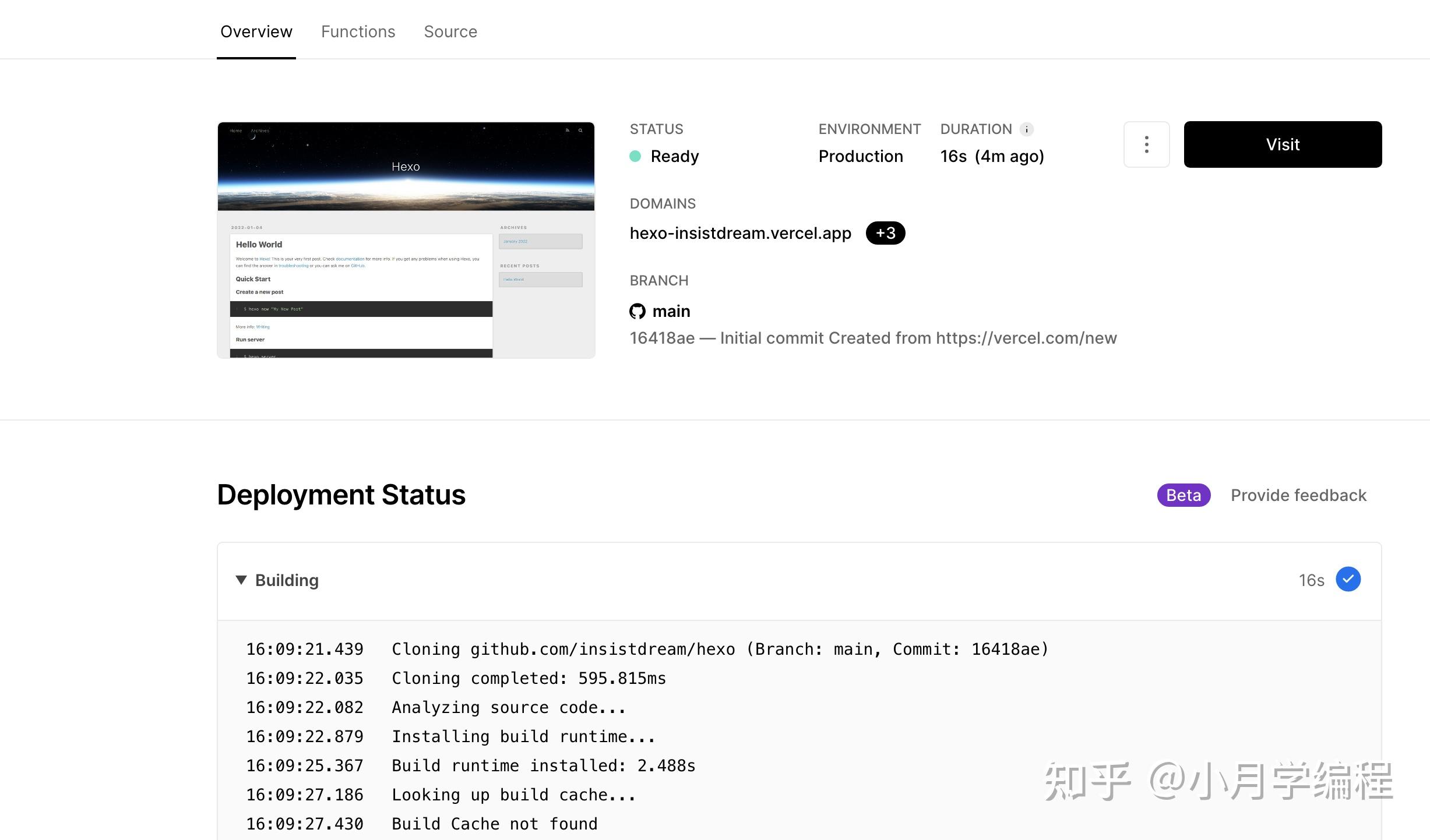1430x840 pixels.
Task: Click the RSS feed icon on the Hexo preview
Action: point(568,130)
